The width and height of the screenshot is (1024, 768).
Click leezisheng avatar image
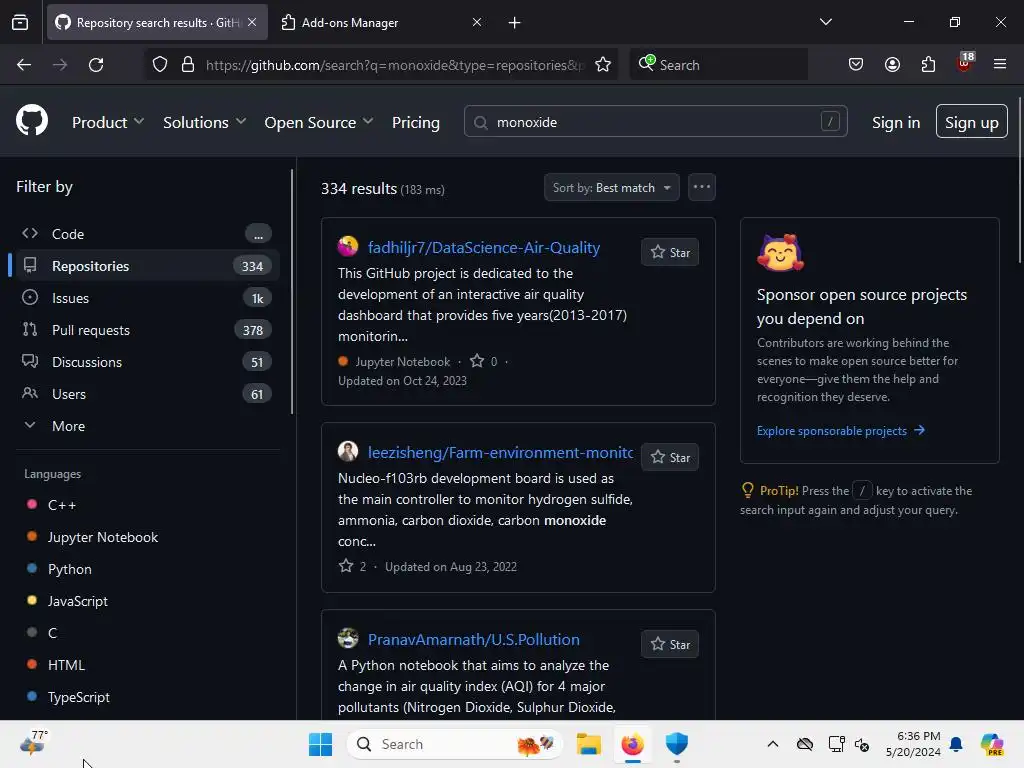click(348, 451)
